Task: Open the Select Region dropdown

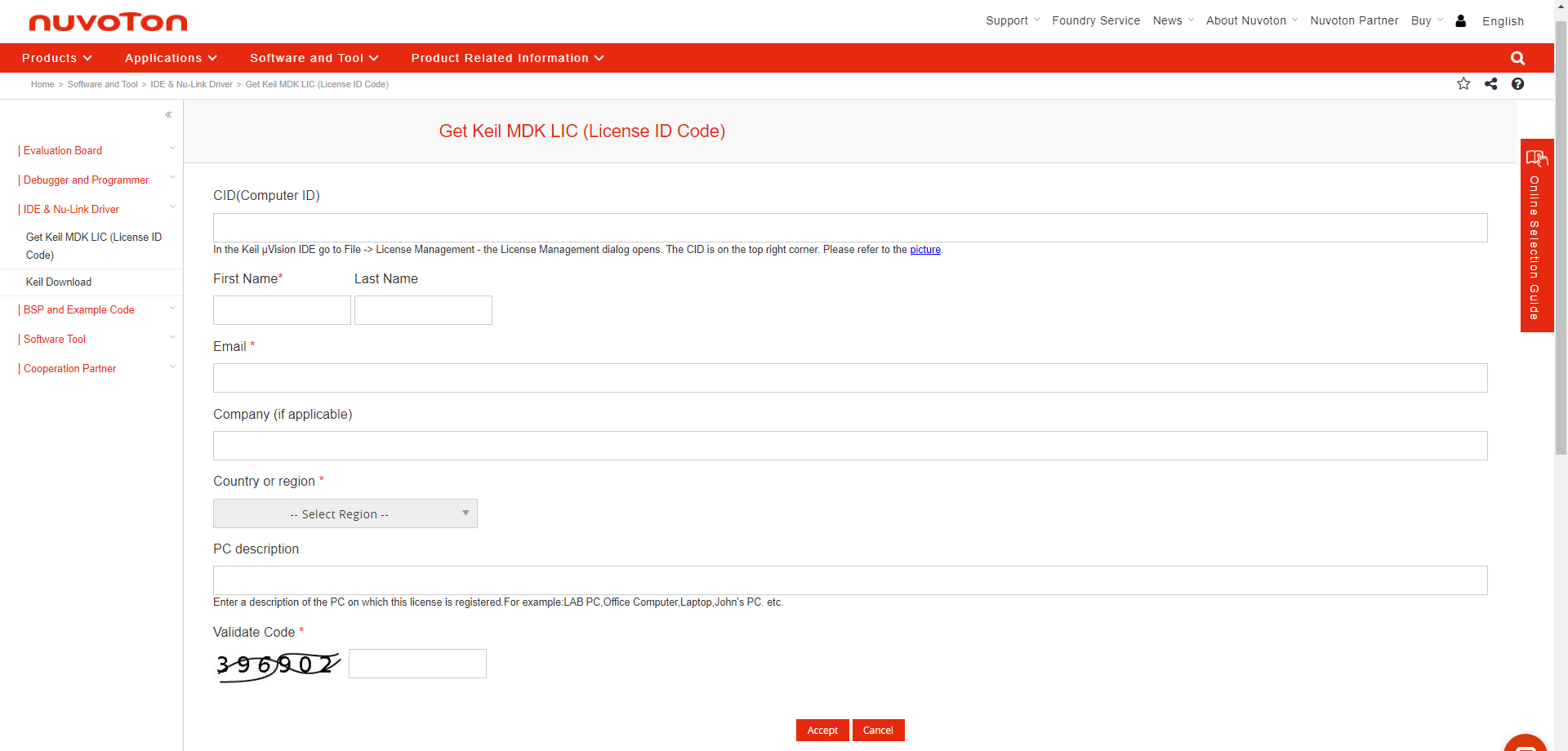Action: click(x=345, y=513)
